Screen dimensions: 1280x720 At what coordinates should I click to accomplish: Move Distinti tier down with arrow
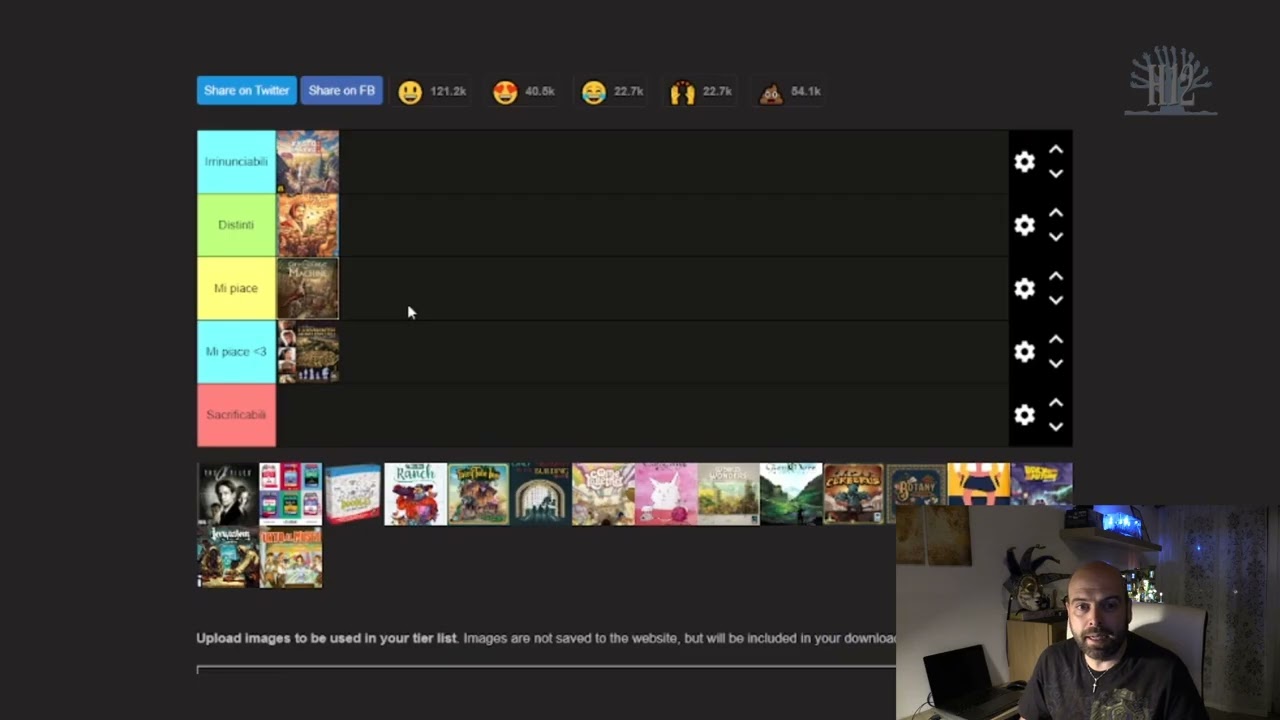(x=1055, y=237)
